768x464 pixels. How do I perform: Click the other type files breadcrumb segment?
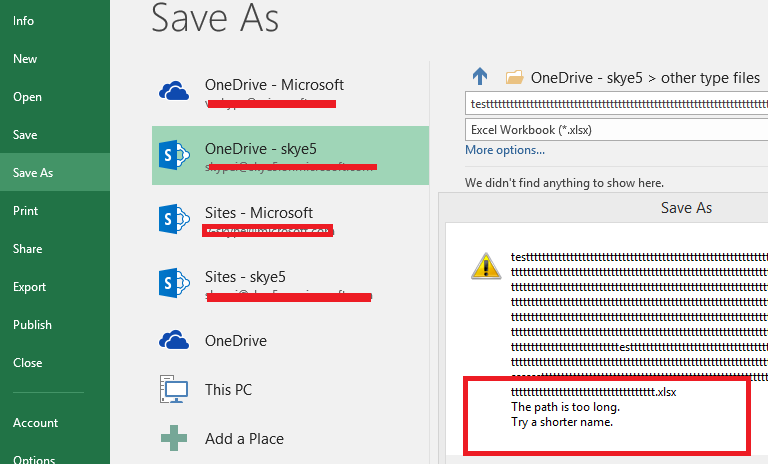click(710, 78)
